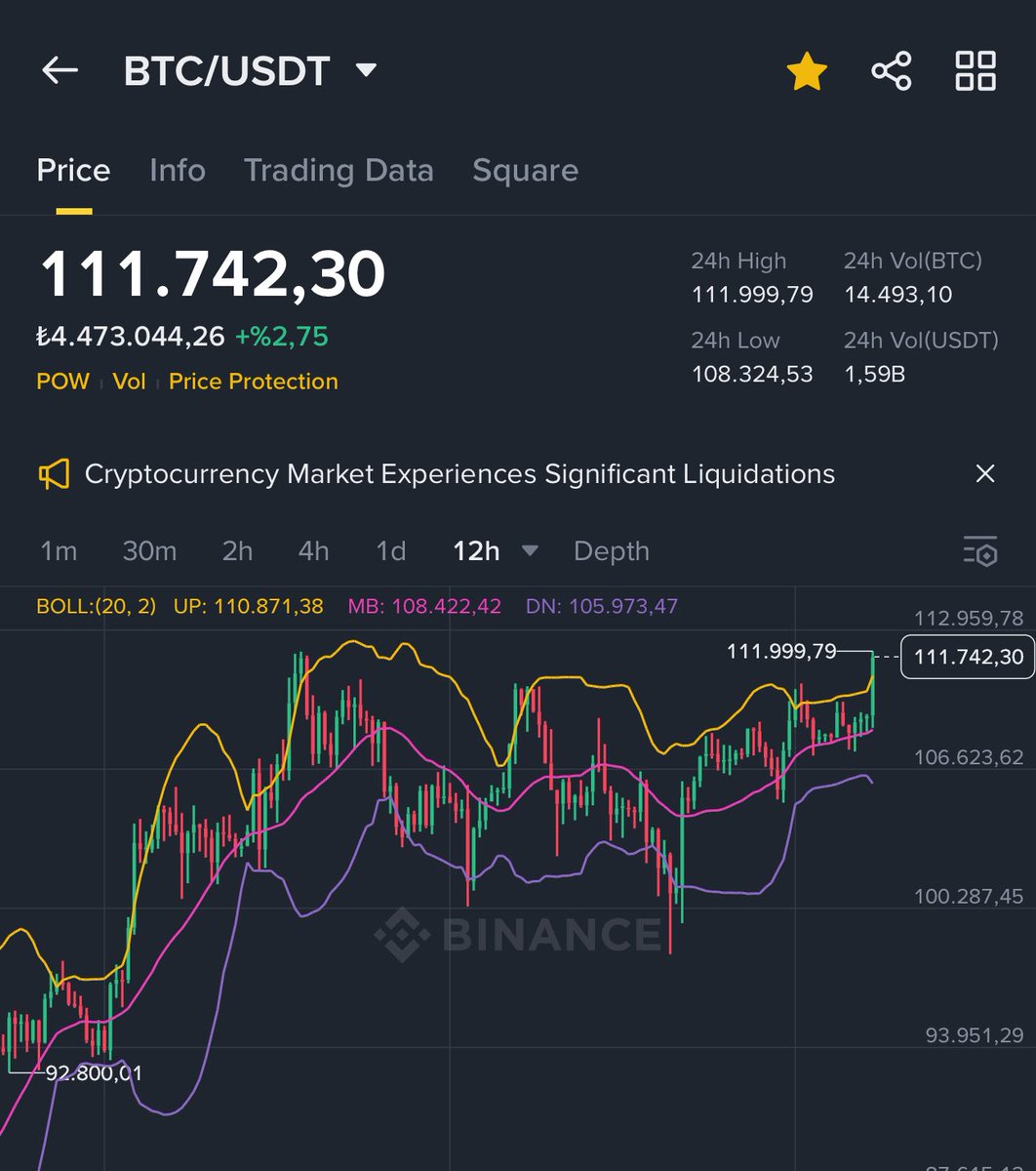This screenshot has height=1171, width=1036.
Task: Click the star to unfavorite BTC/USDT
Action: tap(807, 71)
